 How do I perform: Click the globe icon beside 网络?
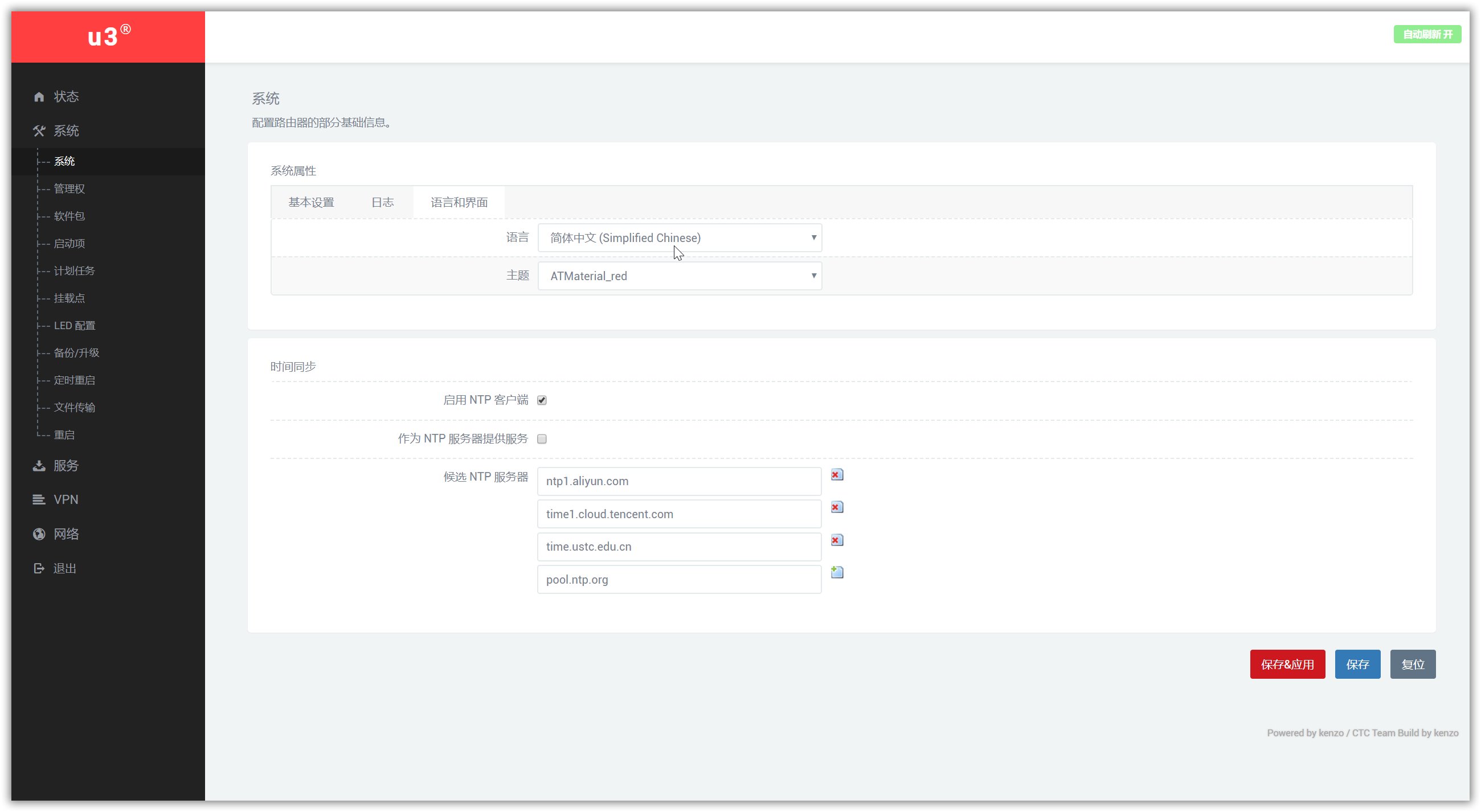pos(39,535)
